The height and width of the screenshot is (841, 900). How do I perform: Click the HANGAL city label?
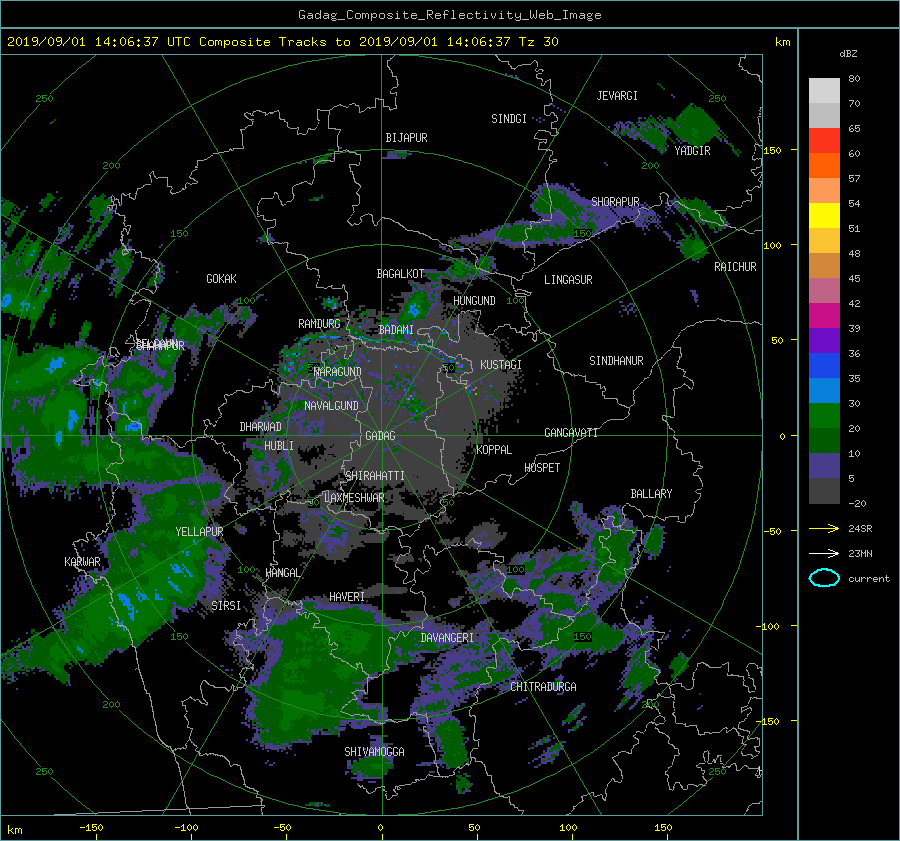tap(282, 573)
